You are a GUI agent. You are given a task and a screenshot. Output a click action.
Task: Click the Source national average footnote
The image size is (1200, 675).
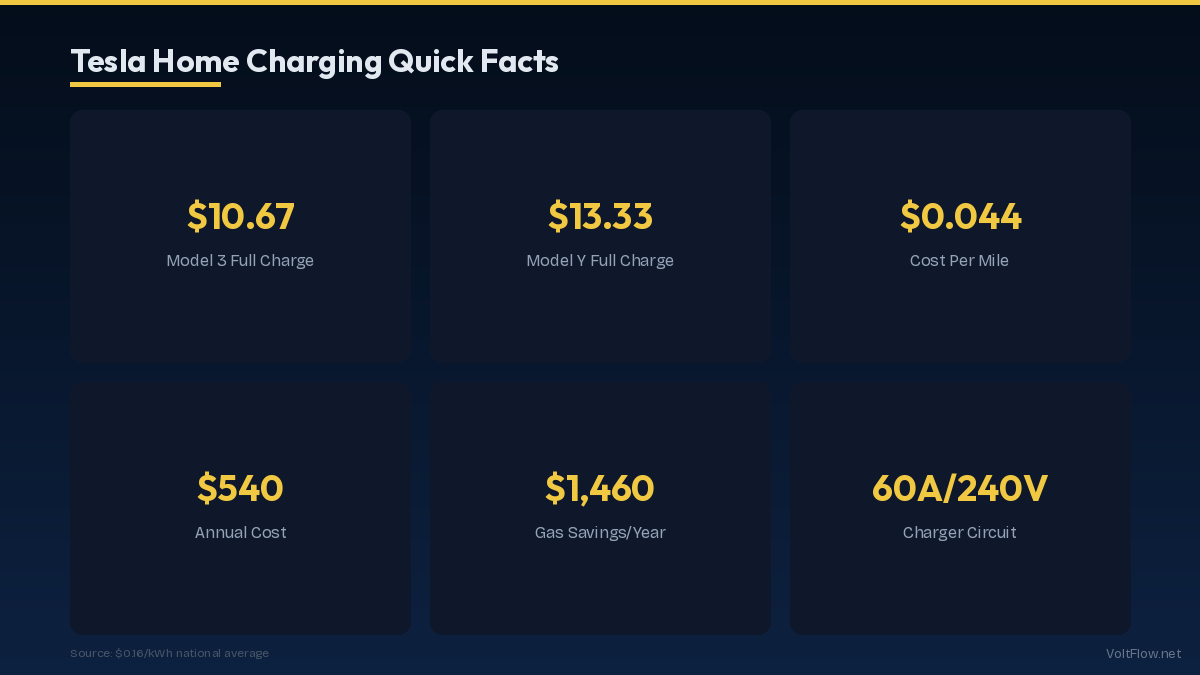169,653
